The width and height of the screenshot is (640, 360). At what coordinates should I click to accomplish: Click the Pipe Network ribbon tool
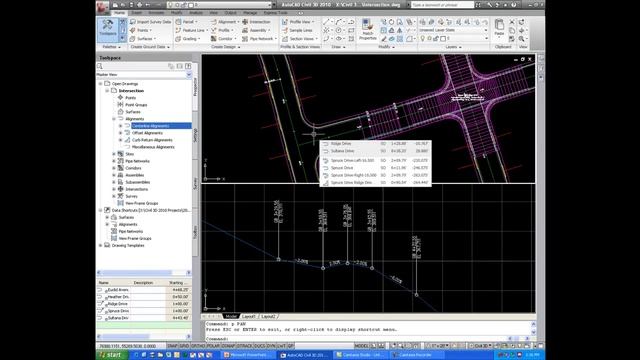coord(259,39)
